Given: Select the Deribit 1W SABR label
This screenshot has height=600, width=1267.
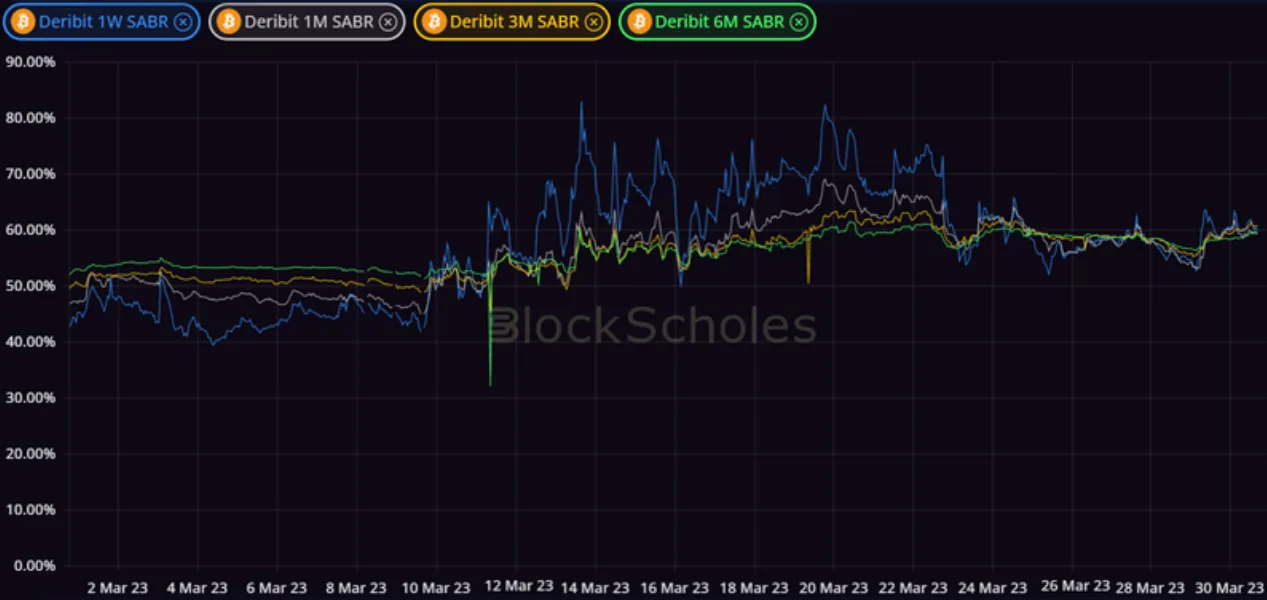Looking at the screenshot, I should (103, 21).
